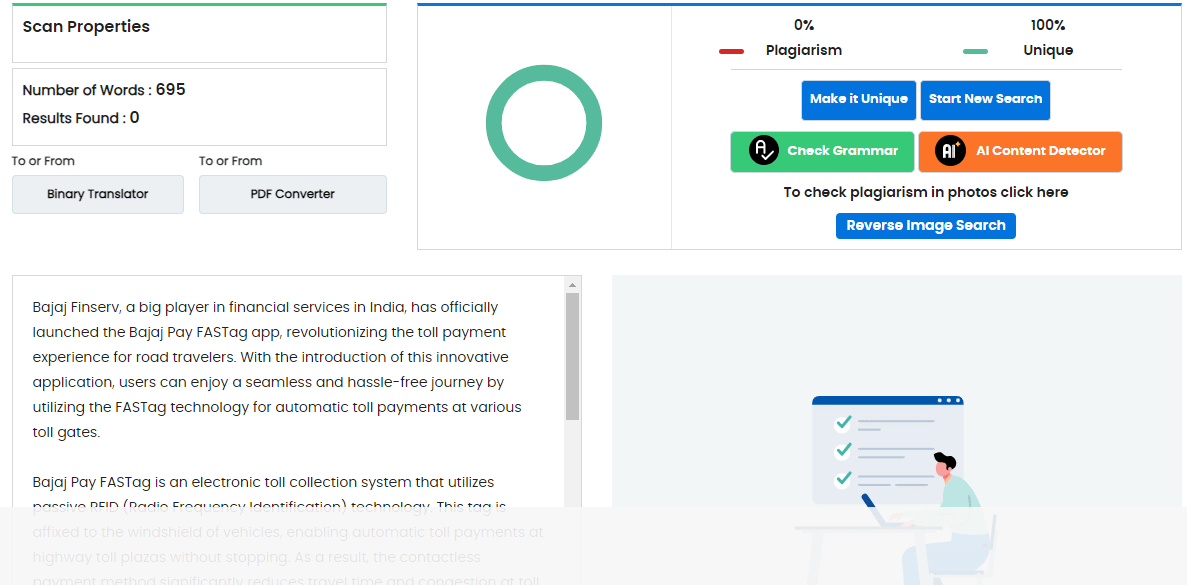
Task: Click the scrollbar up arrow in text panel
Action: click(x=572, y=285)
